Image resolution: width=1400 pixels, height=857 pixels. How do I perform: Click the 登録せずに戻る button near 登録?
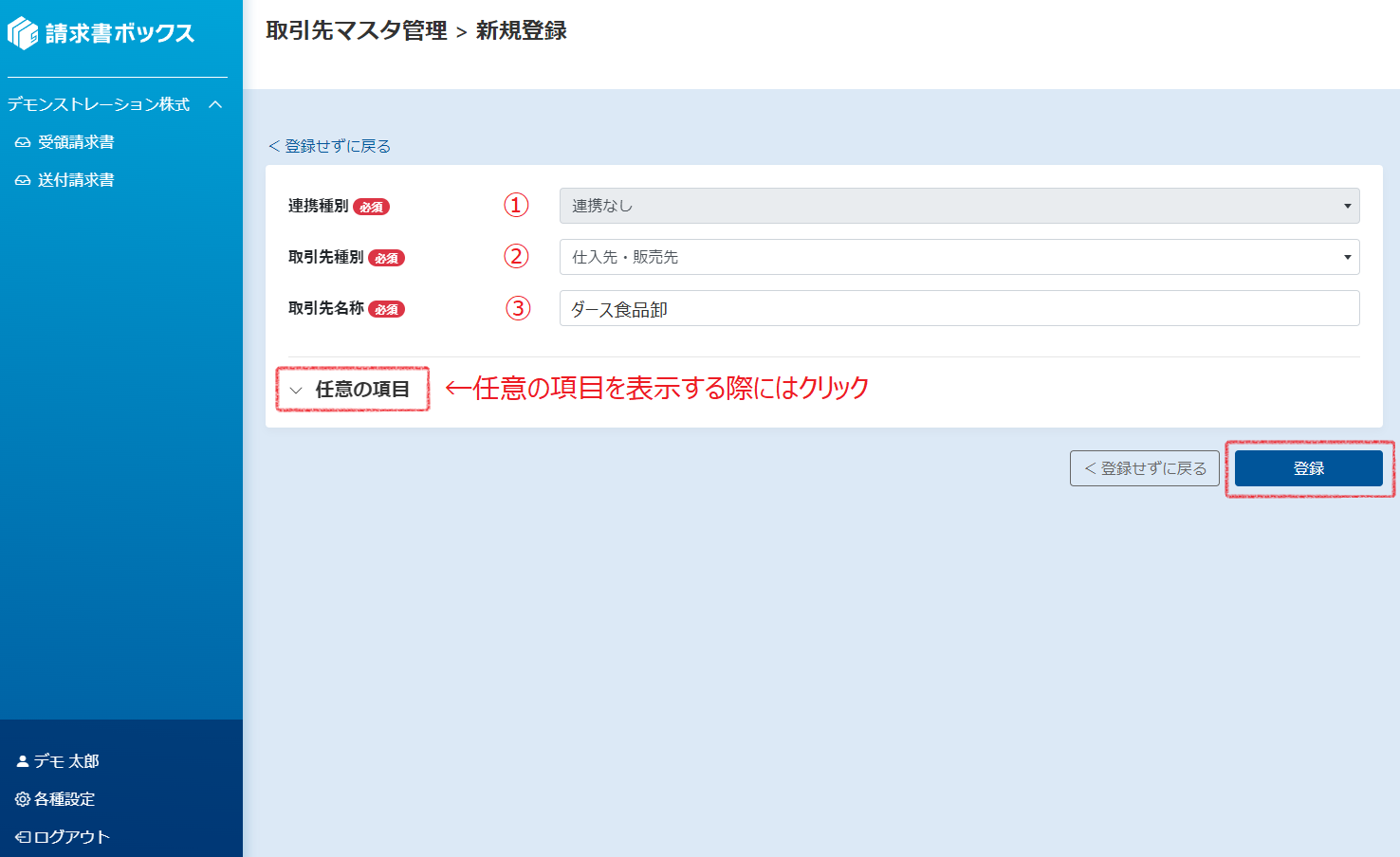pyautogui.click(x=1145, y=468)
